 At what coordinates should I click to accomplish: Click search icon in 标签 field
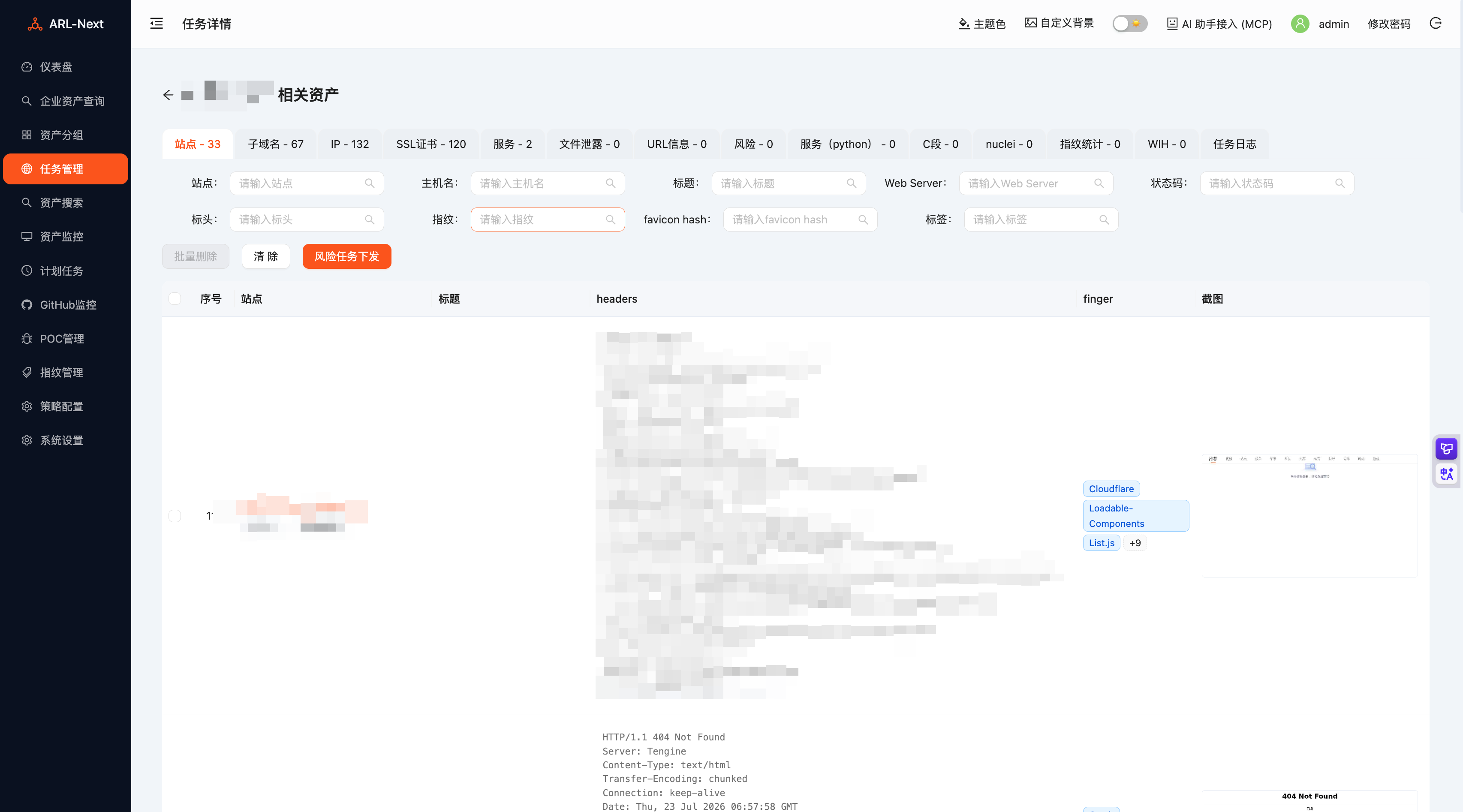pyautogui.click(x=1104, y=220)
